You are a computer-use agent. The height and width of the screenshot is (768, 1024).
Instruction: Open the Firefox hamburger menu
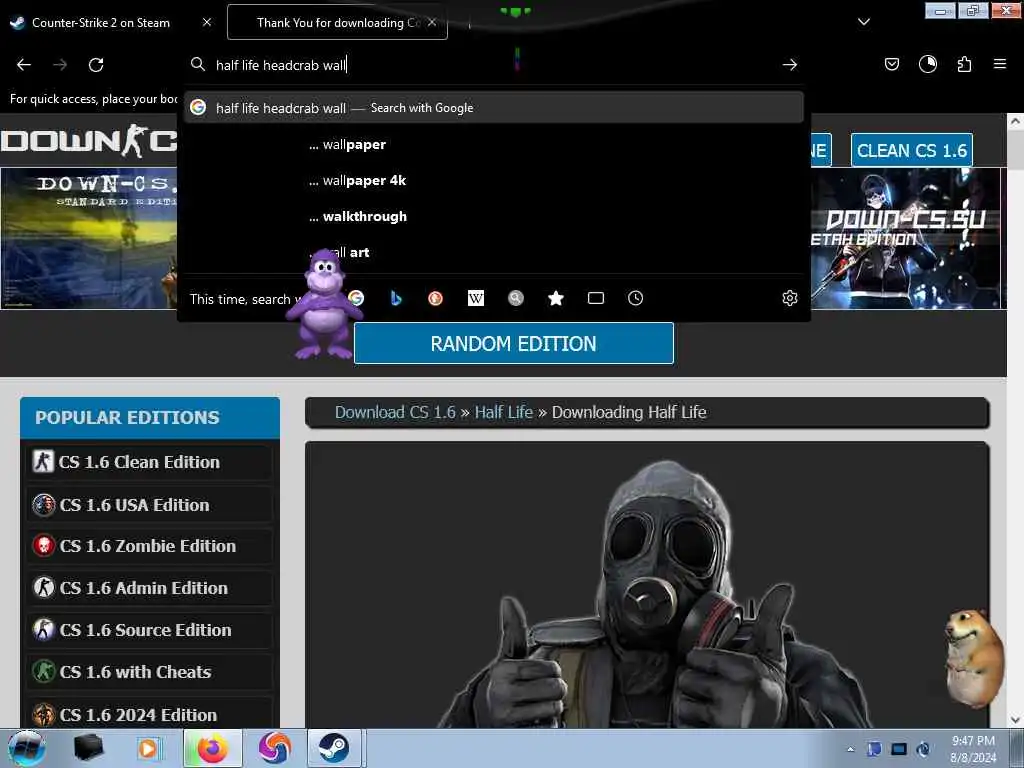[999, 64]
